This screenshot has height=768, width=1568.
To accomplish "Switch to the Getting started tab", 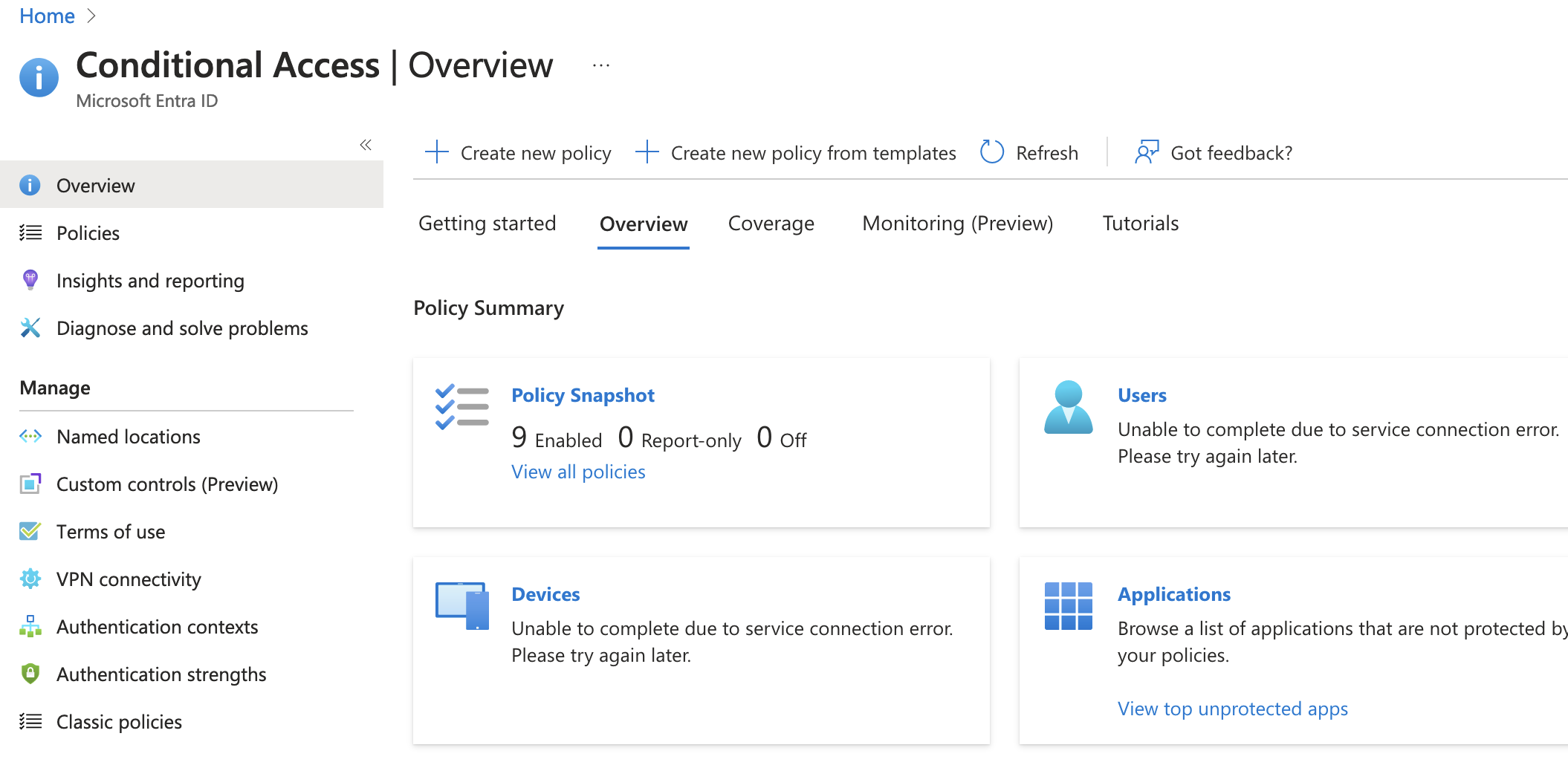I will point(487,224).
